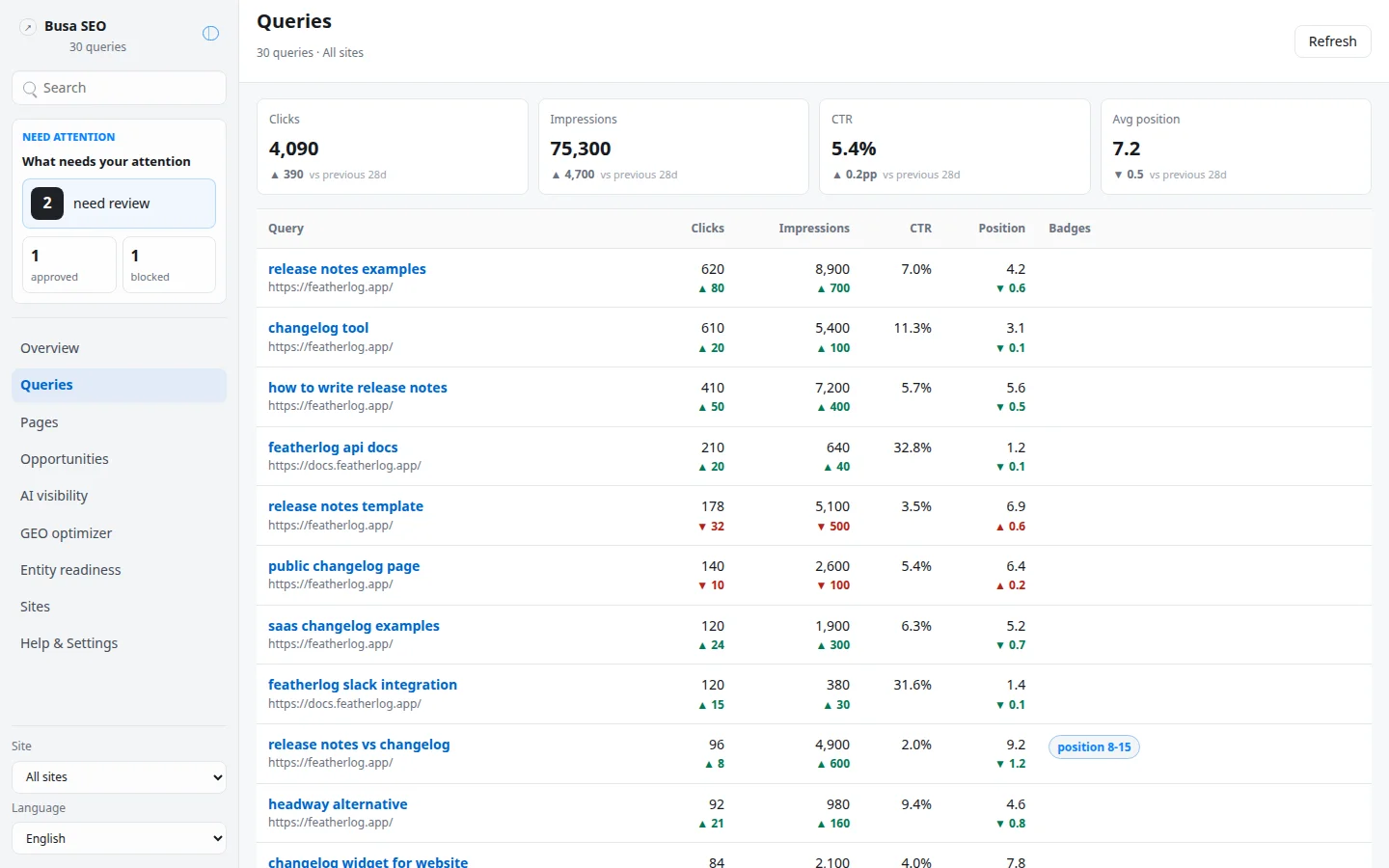Sort by the Position column header
Viewport: 1389px width, 868px height.
coord(1001,229)
